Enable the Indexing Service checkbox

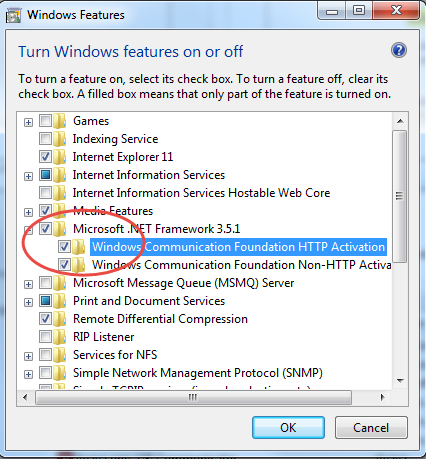45,138
